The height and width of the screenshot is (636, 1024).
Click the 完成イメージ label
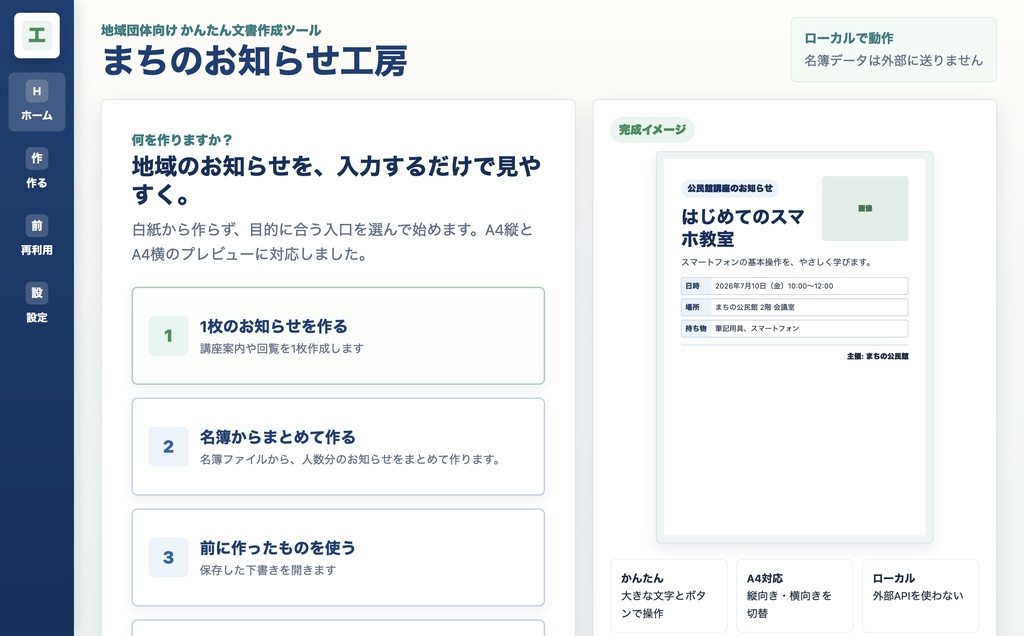point(652,130)
